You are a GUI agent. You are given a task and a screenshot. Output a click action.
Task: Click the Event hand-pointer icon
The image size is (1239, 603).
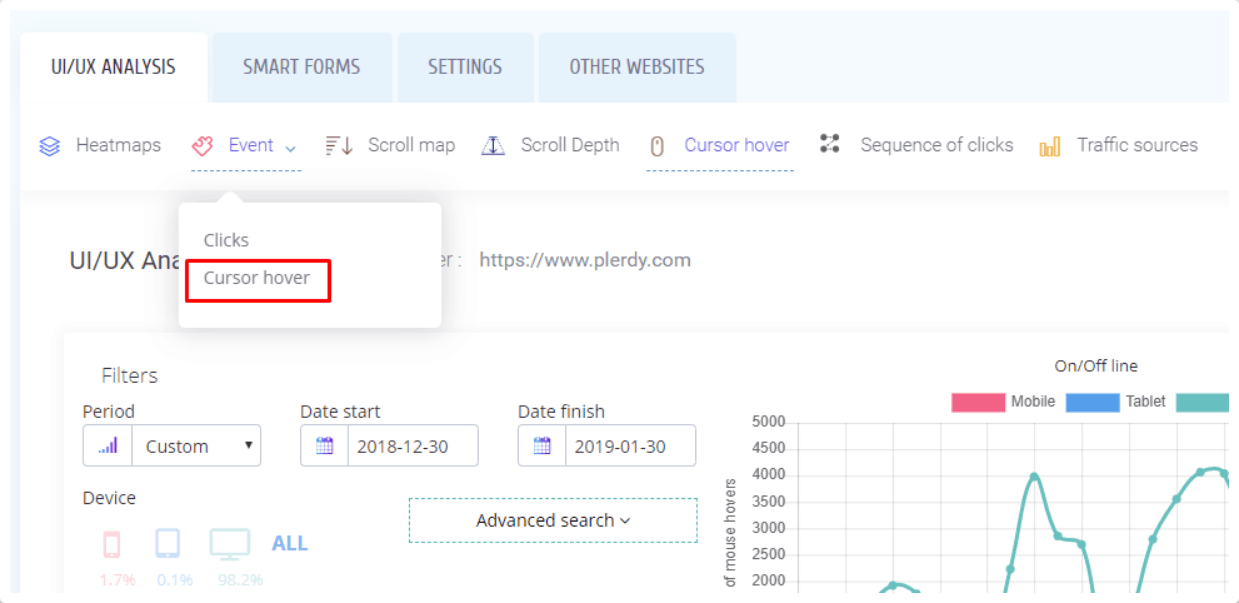[x=203, y=146]
